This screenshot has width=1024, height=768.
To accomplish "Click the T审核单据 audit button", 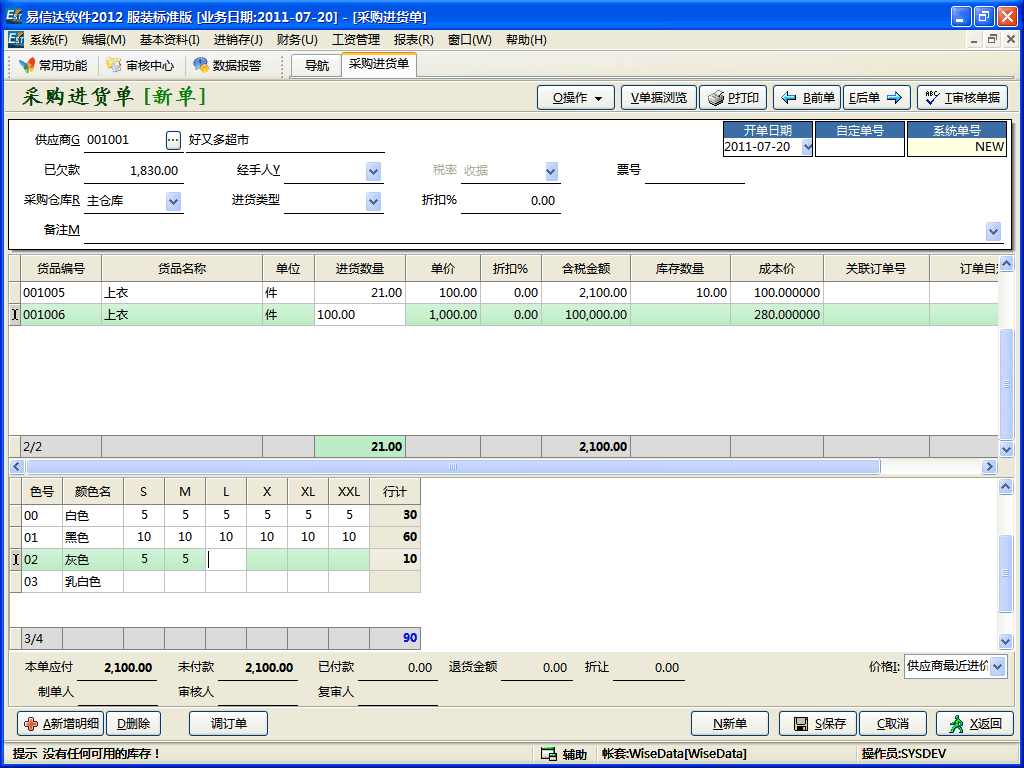I will (962, 98).
